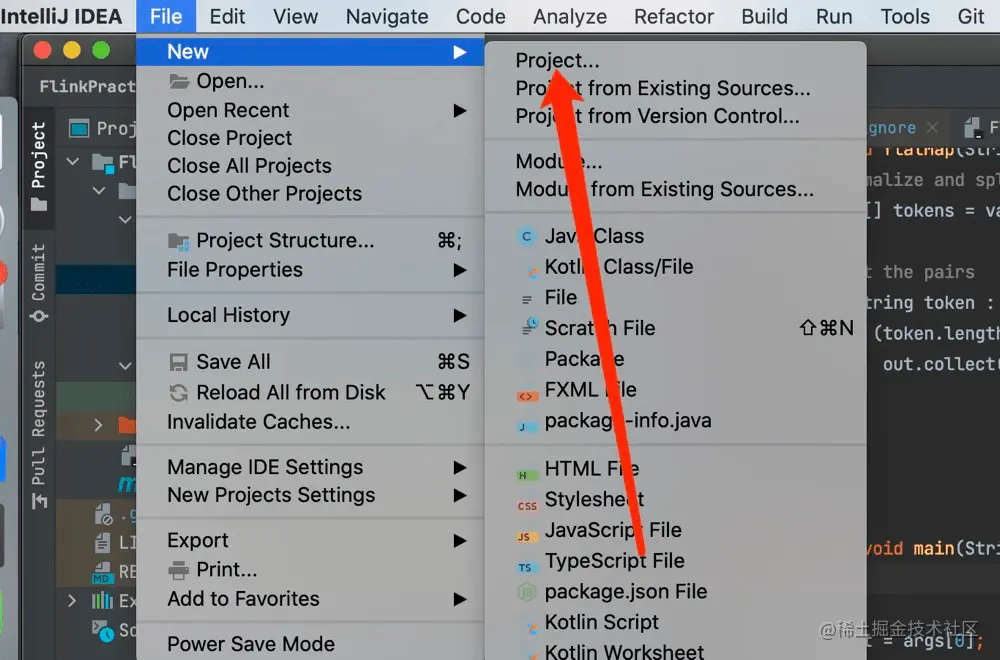Screen dimensions: 1000x660
Task: Click the Save All floppy icon
Action: pyautogui.click(x=179, y=362)
